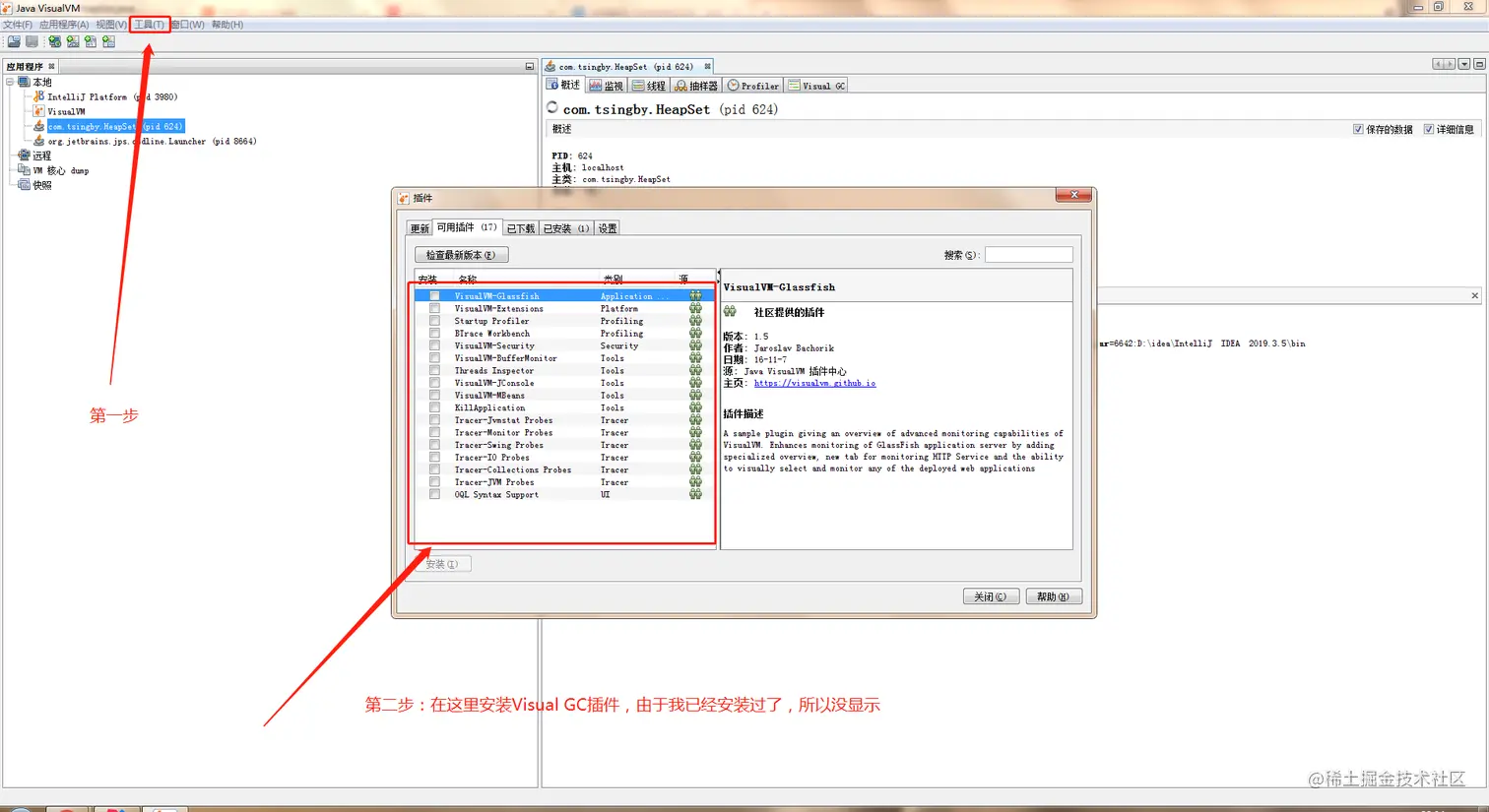The image size is (1489, 812).
Task: Toggle the 保存的数据 checkbox
Action: point(1358,129)
